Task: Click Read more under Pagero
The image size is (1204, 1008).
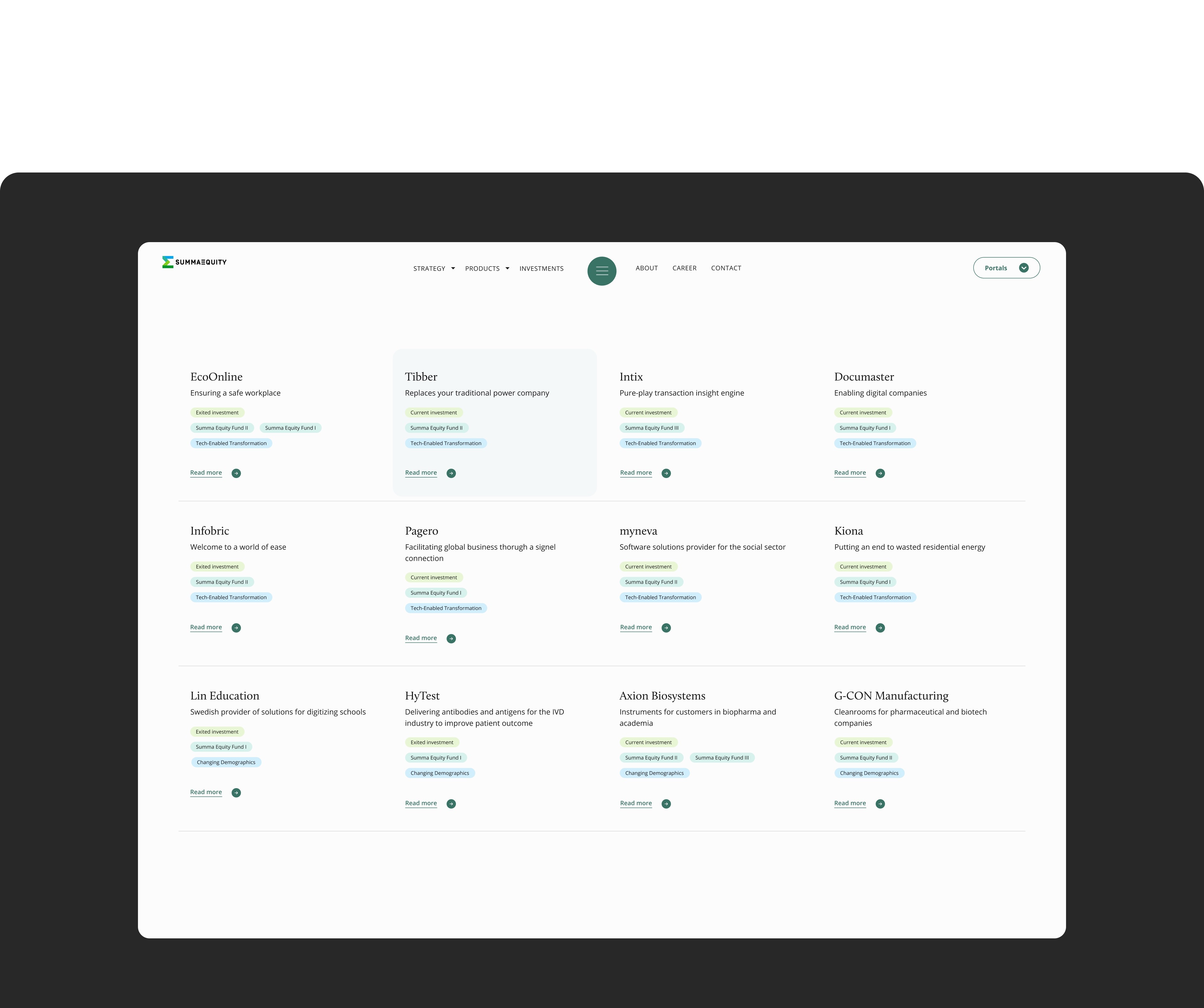Action: click(421, 638)
